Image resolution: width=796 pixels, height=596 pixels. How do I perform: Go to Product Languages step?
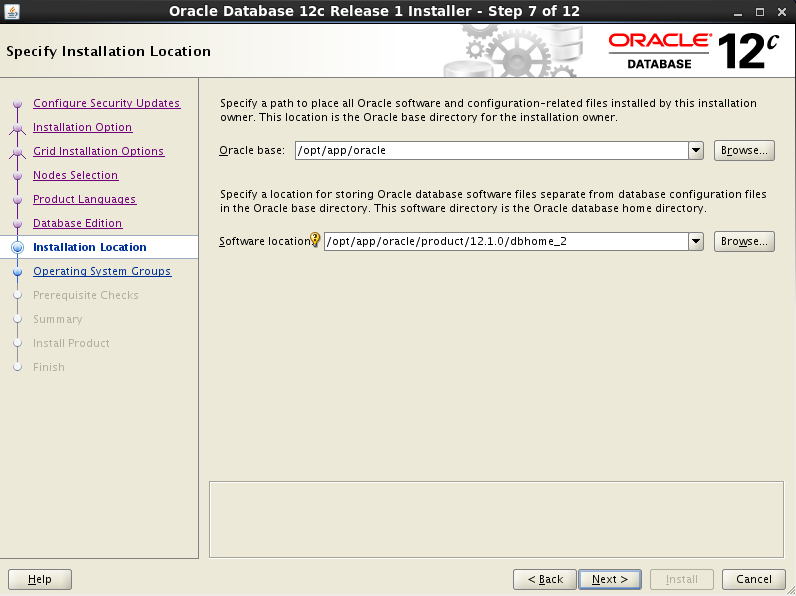pos(84,199)
